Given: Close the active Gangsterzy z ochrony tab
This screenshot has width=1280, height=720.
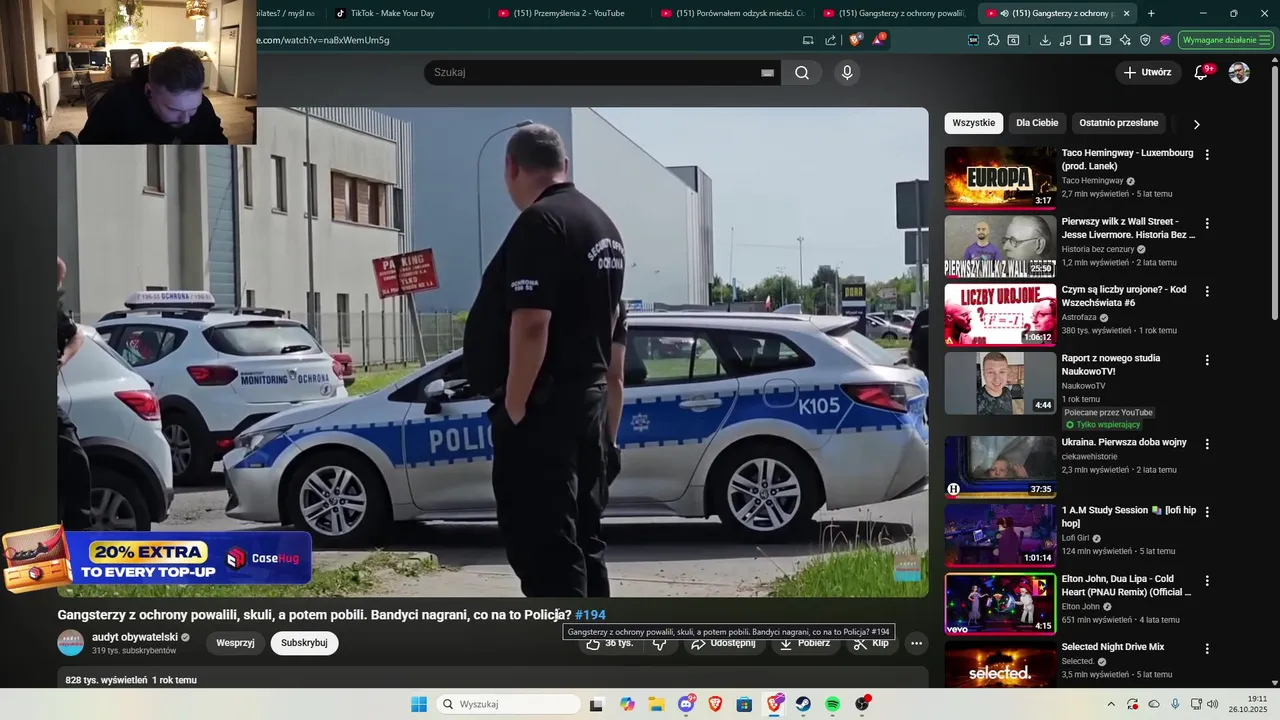Looking at the screenshot, I should pos(1126,13).
